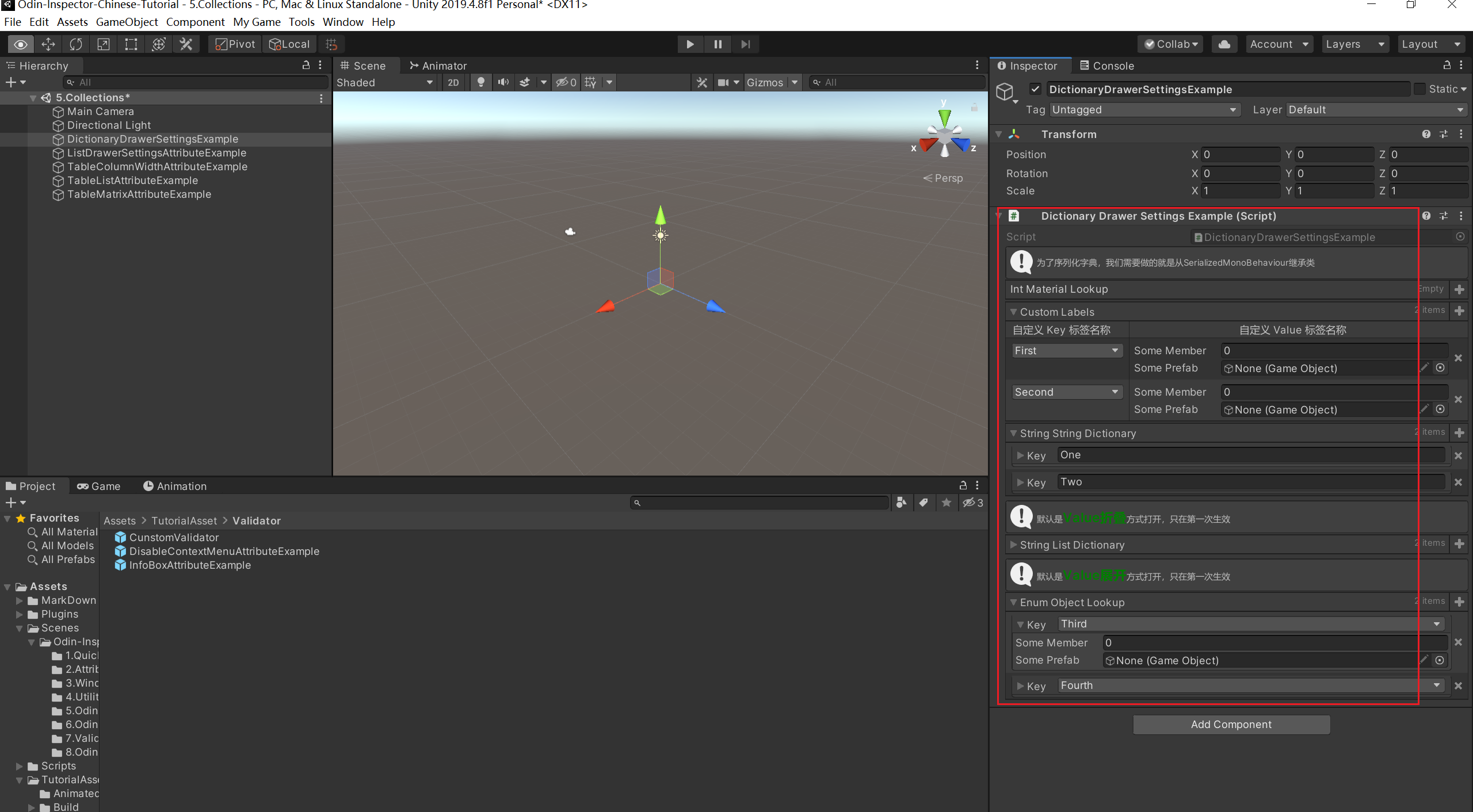
Task: Select the Hand view tool
Action: [21, 44]
